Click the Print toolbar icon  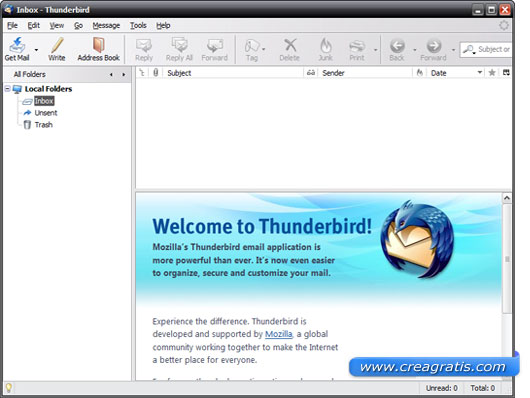[x=357, y=46]
